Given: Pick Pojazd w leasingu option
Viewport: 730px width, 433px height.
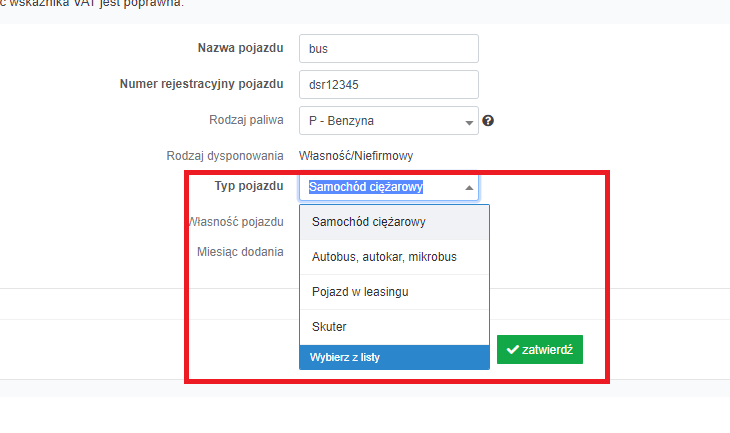Looking at the screenshot, I should (x=394, y=292).
